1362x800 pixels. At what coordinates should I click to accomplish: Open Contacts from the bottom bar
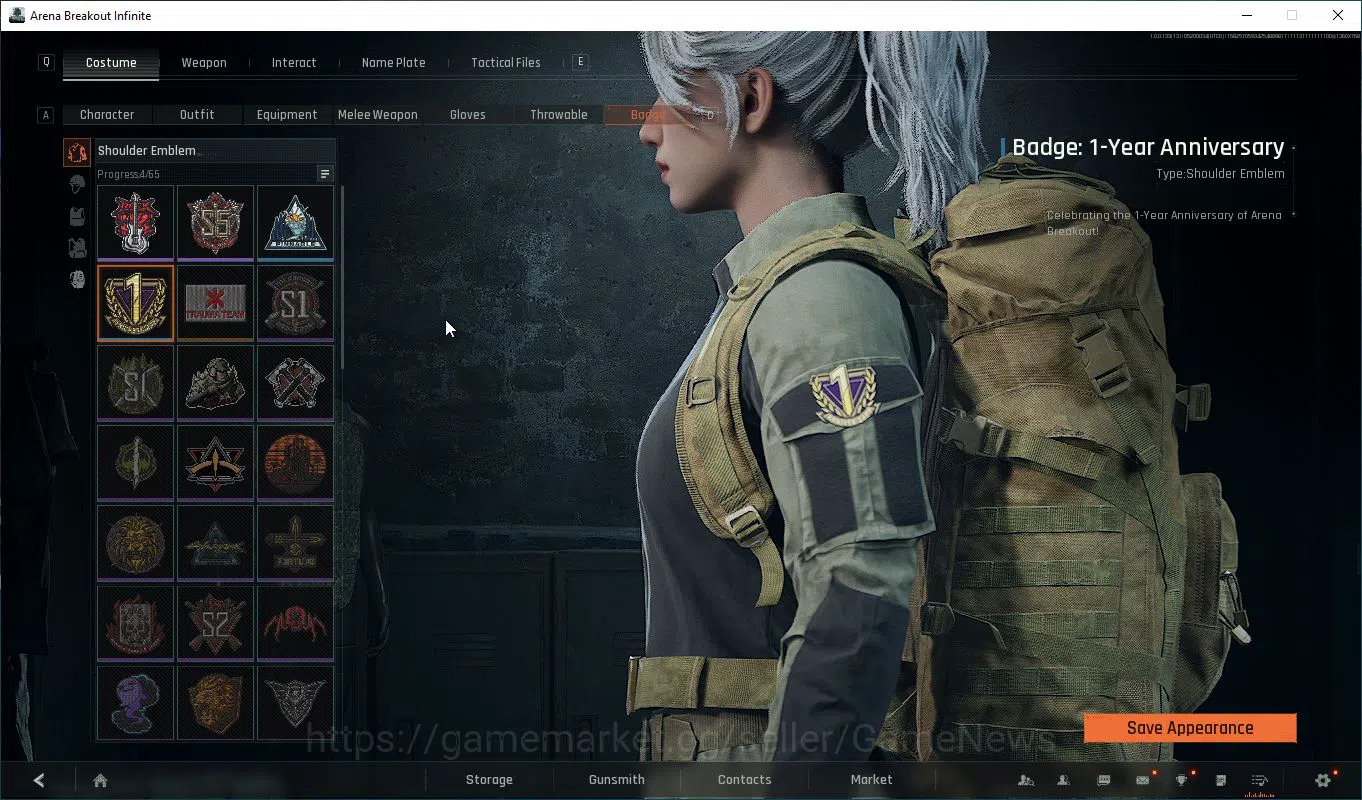click(745, 780)
